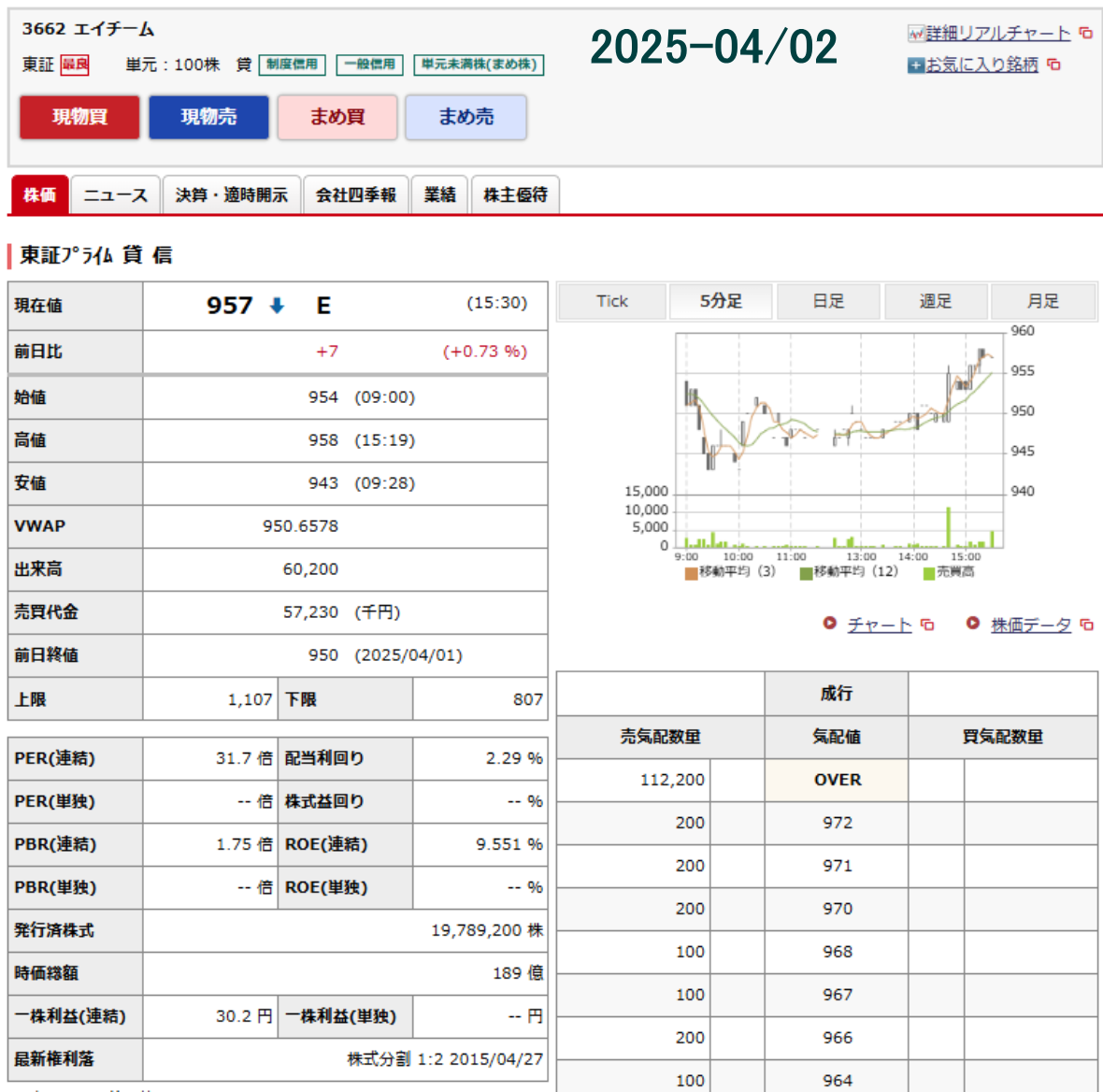Select the 株価 tab
The height and width of the screenshot is (1092, 1103).
40,194
